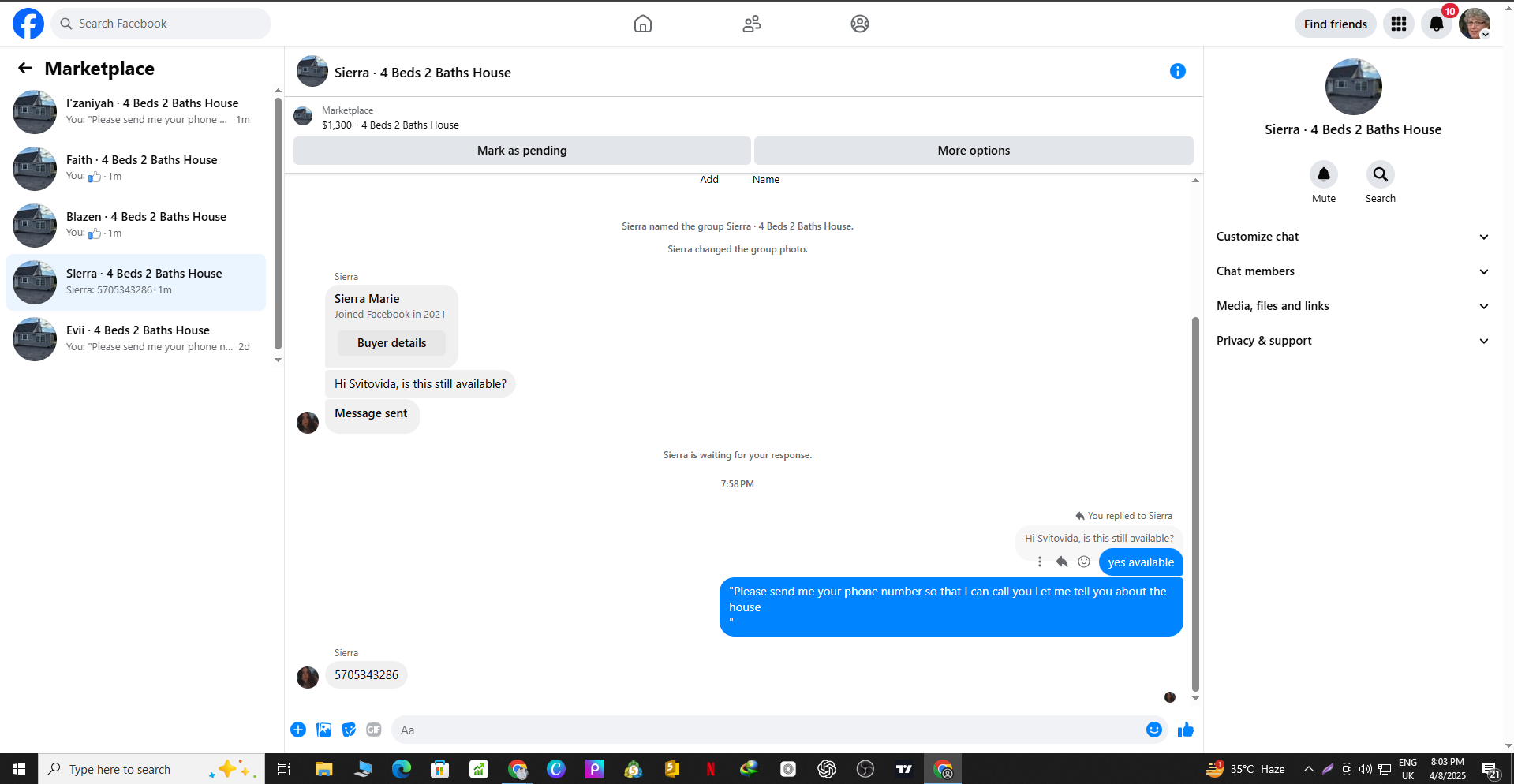Expand Media, files and links section

(x=1352, y=306)
